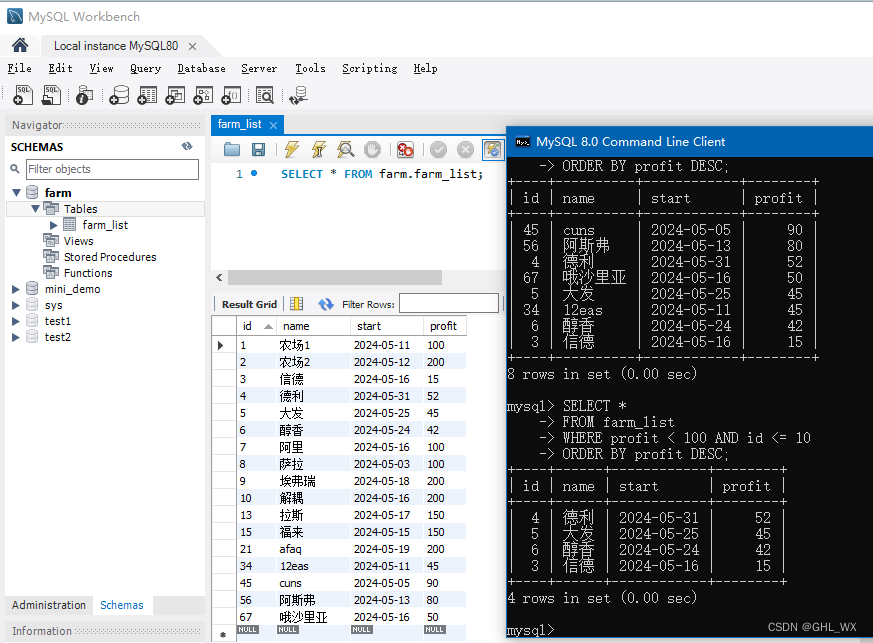This screenshot has width=873, height=643.
Task: Click the start column header
Action: 386,326
